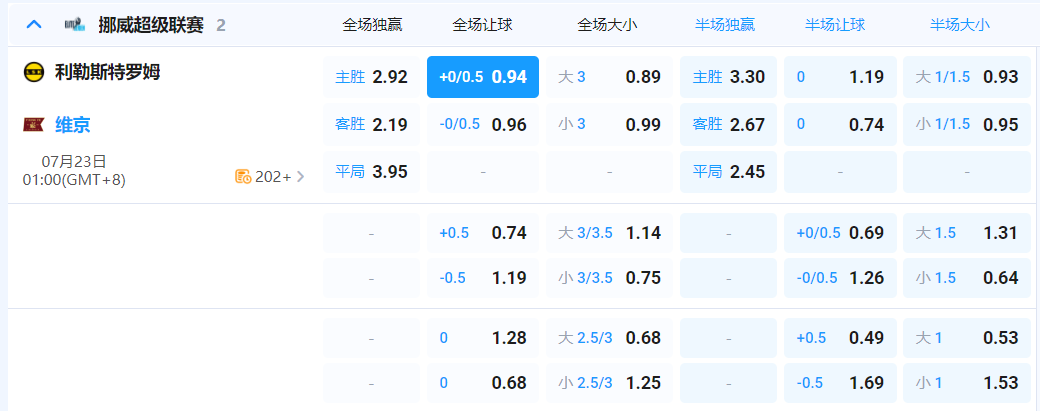This screenshot has width=1040, height=411.
Task: Select handicap -0.5 at 1.19
Action: click(x=483, y=277)
